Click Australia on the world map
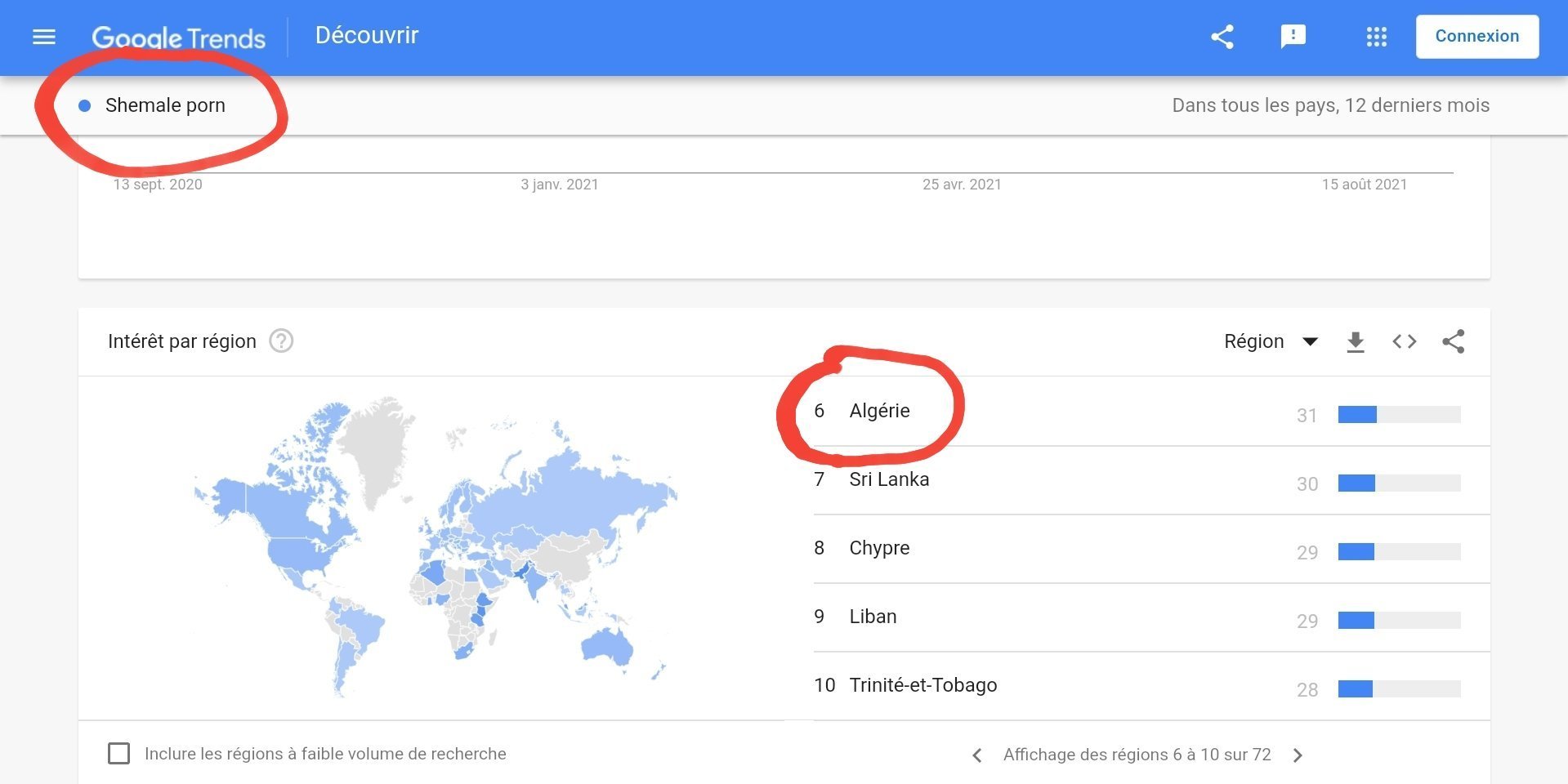1568x784 pixels. click(x=606, y=645)
